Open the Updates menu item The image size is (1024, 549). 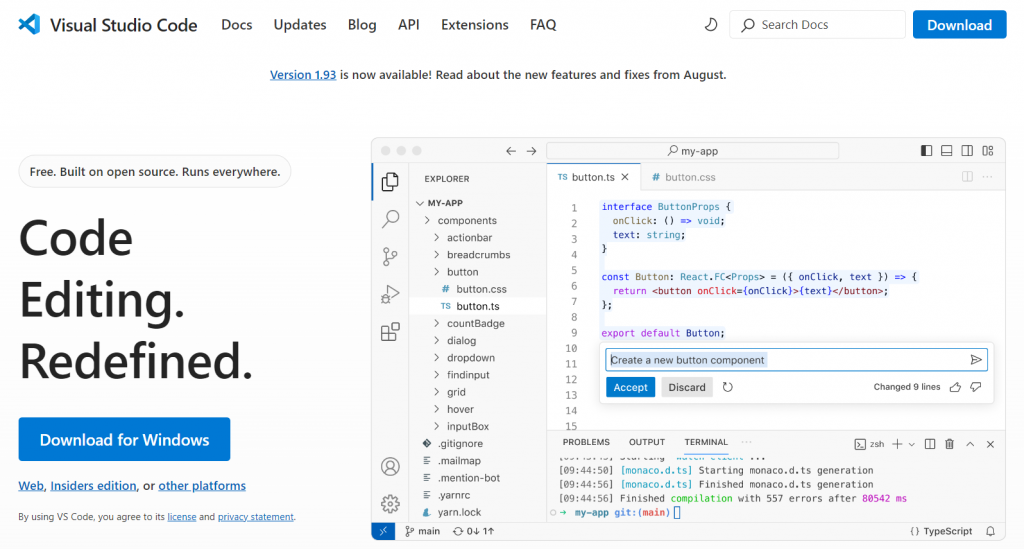tap(300, 25)
